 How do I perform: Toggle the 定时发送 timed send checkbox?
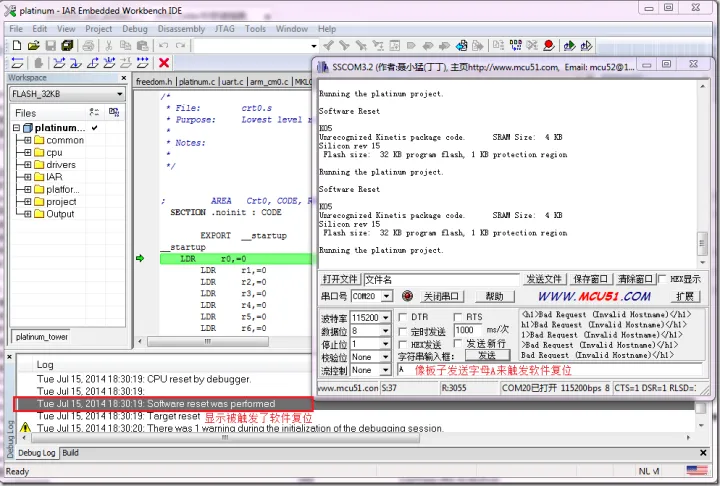pyautogui.click(x=403, y=331)
